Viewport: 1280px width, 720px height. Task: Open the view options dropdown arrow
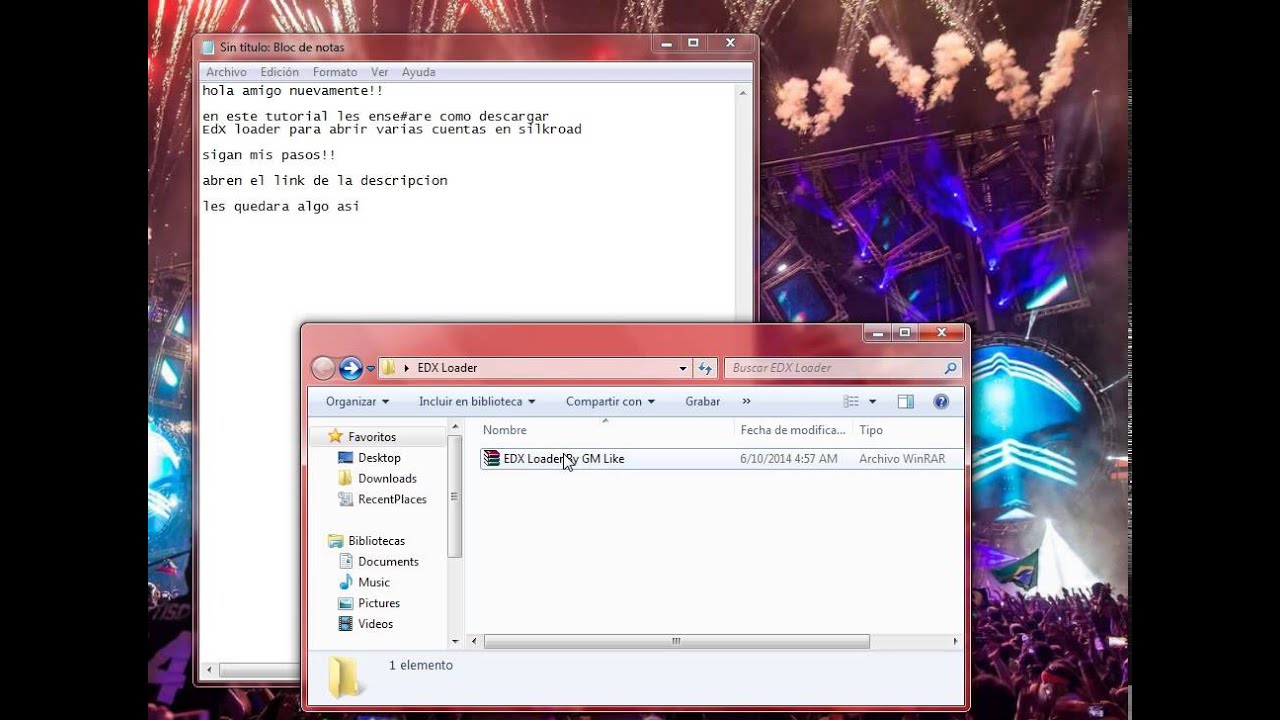pyautogui.click(x=872, y=401)
